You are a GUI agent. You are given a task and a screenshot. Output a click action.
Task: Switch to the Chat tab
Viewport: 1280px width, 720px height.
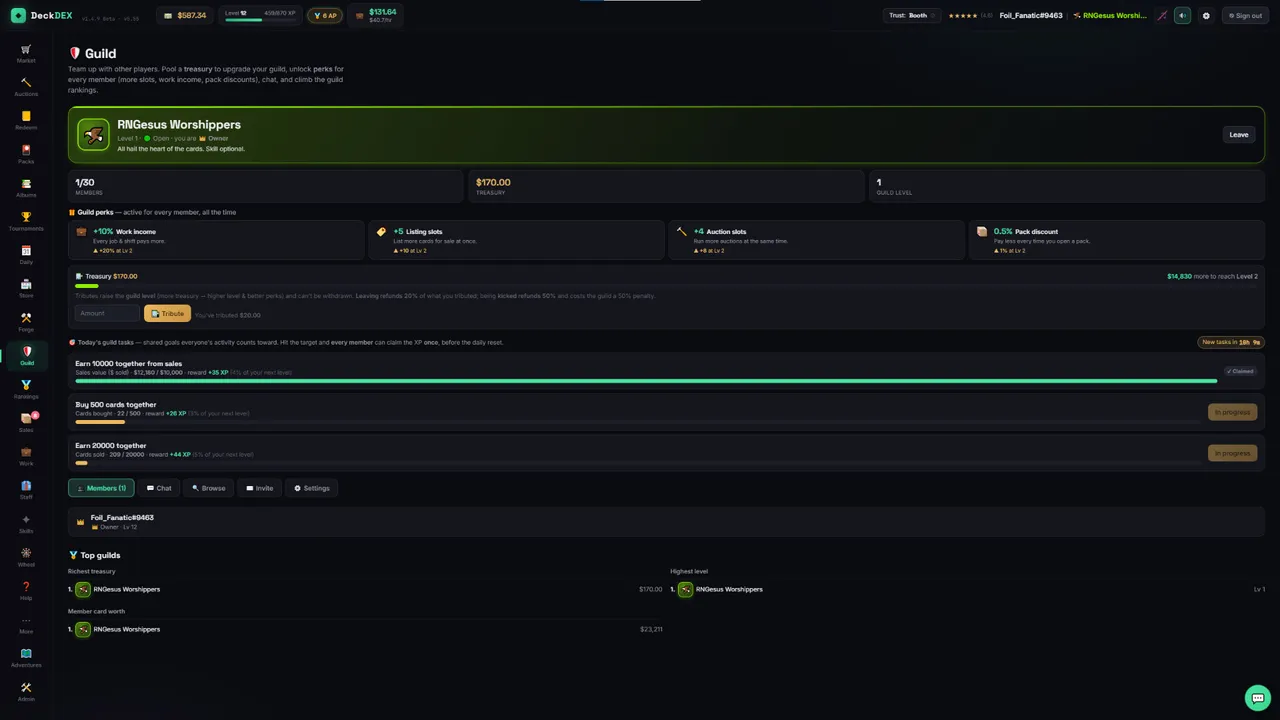point(159,488)
